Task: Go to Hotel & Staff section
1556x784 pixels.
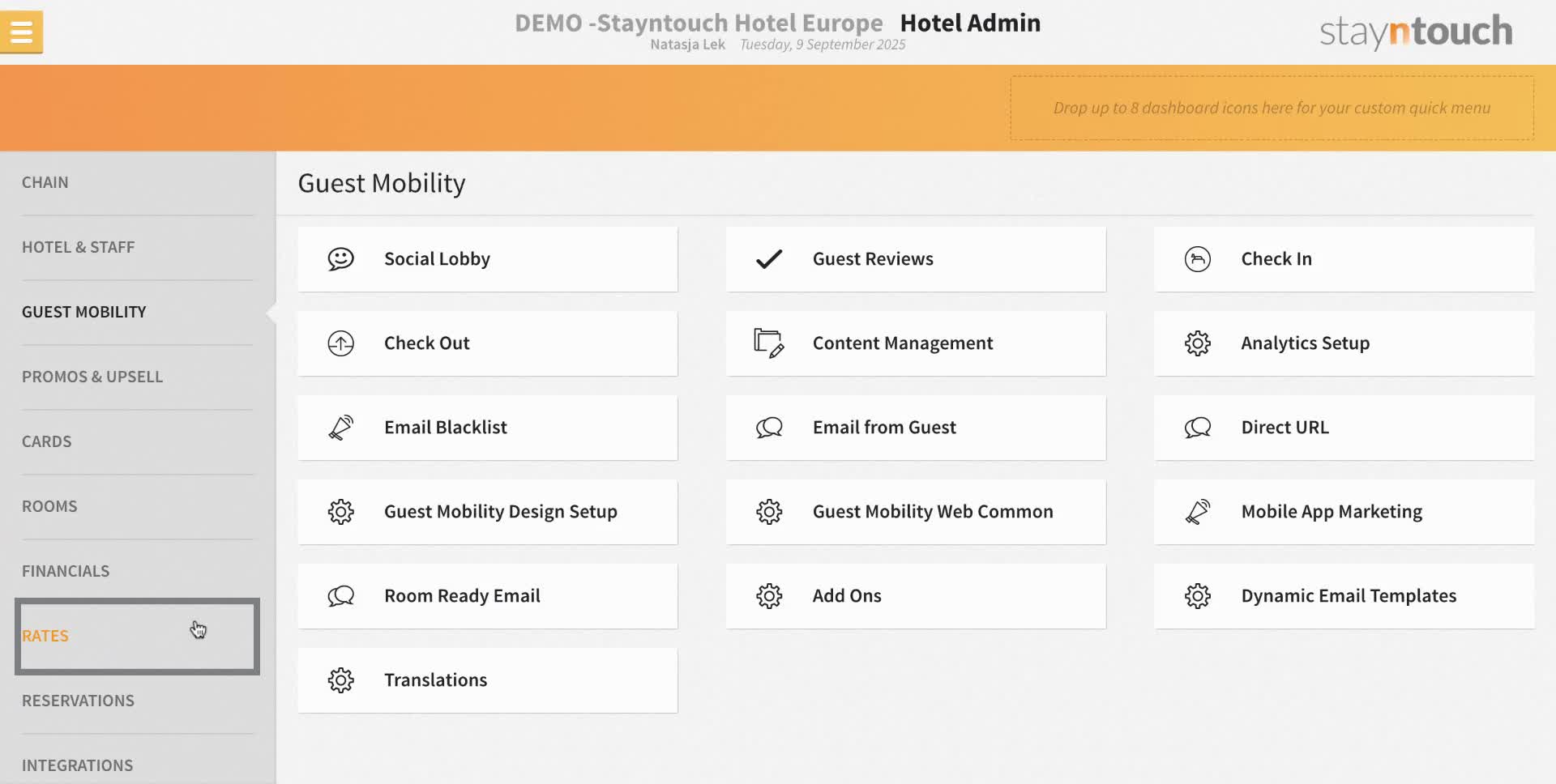Action: pyautogui.click(x=138, y=248)
